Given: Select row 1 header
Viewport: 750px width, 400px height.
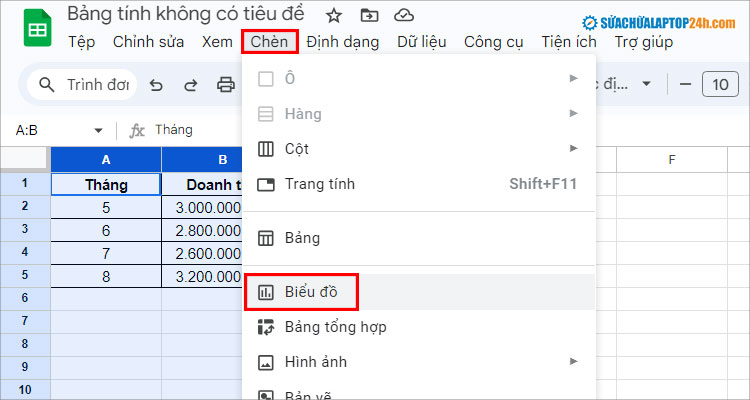Looking at the screenshot, I should pos(25,184).
